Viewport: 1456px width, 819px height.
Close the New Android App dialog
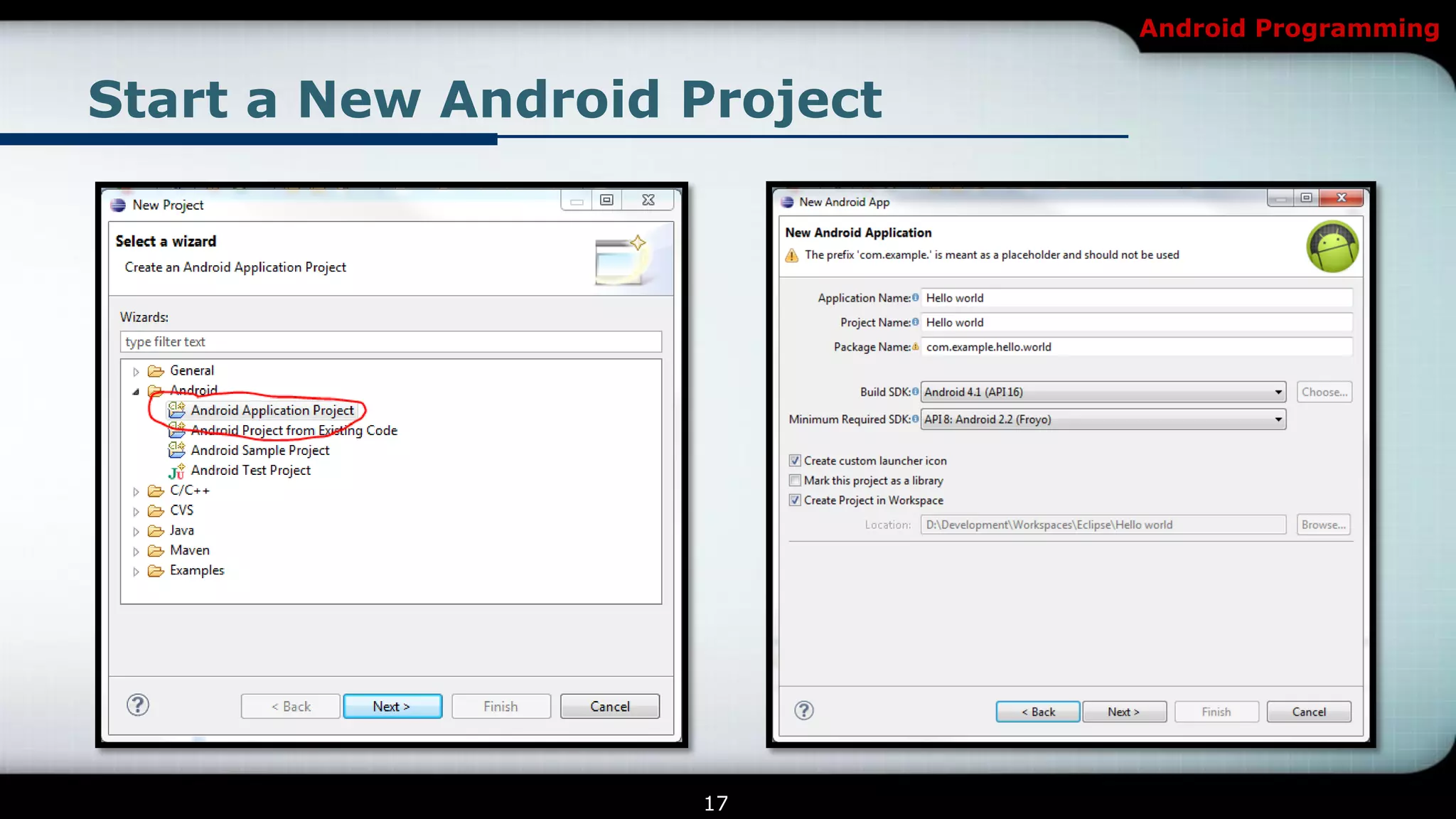[1342, 198]
